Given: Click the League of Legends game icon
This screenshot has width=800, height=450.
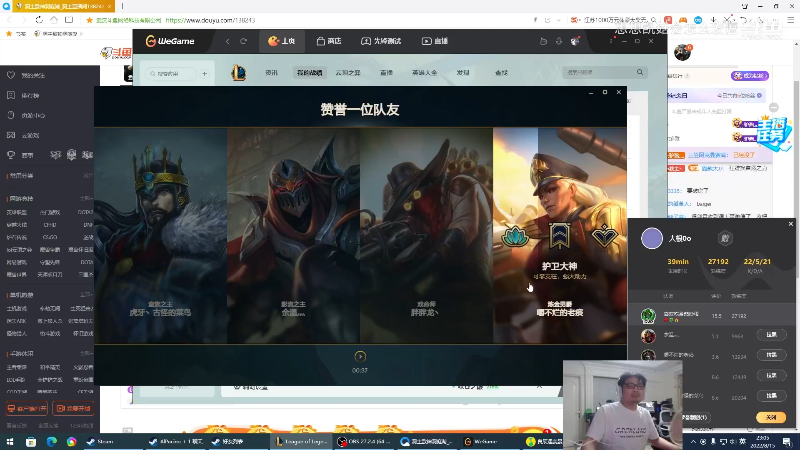Looking at the screenshot, I should tap(238, 72).
